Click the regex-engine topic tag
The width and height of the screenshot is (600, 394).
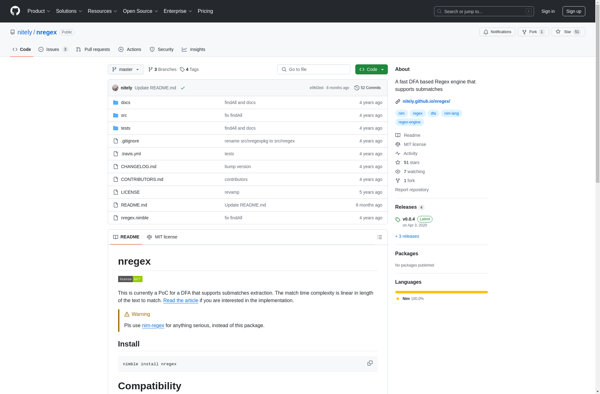coord(409,122)
